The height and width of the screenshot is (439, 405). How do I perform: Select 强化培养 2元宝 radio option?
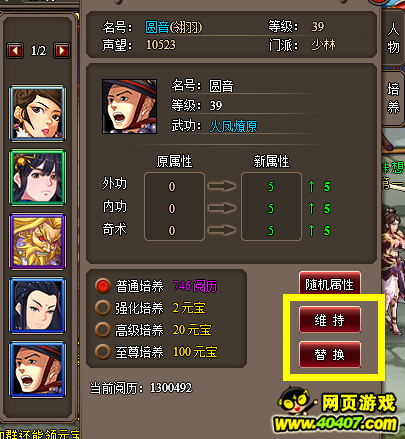click(103, 308)
